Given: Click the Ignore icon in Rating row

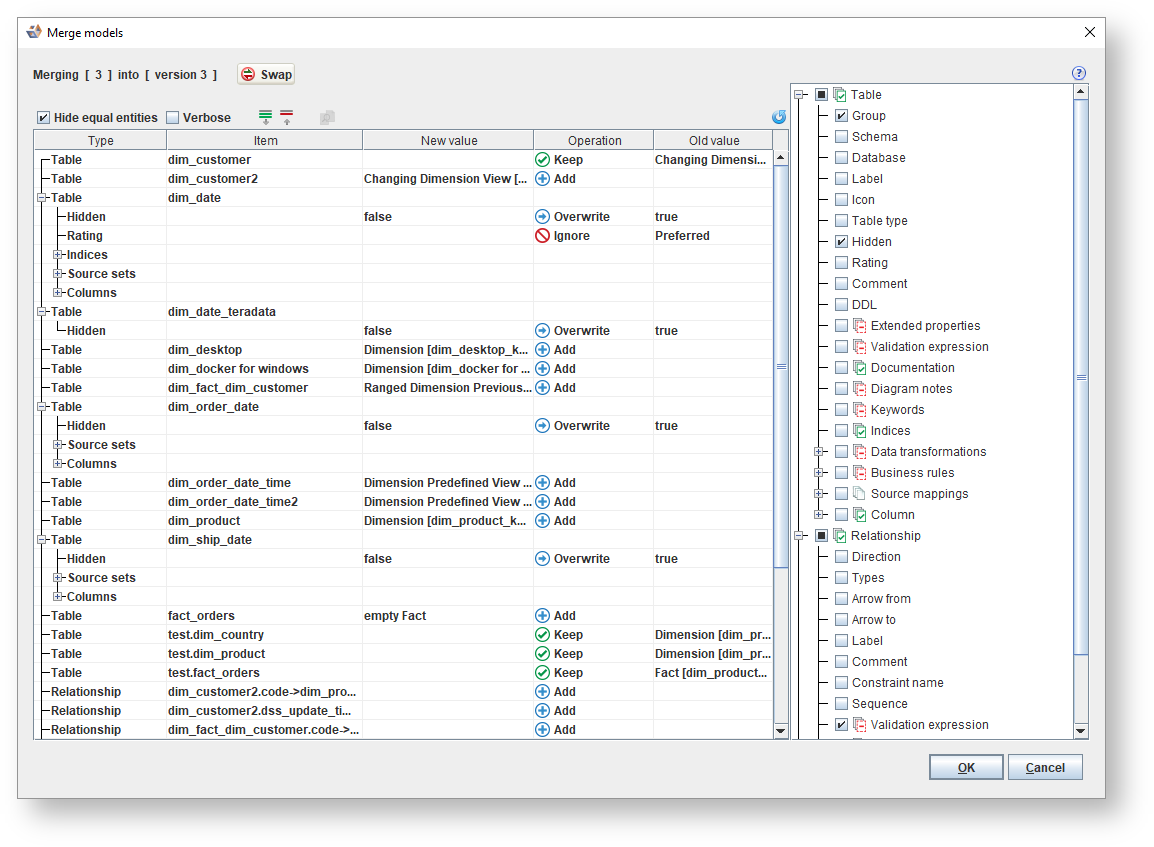Looking at the screenshot, I should pos(542,235).
